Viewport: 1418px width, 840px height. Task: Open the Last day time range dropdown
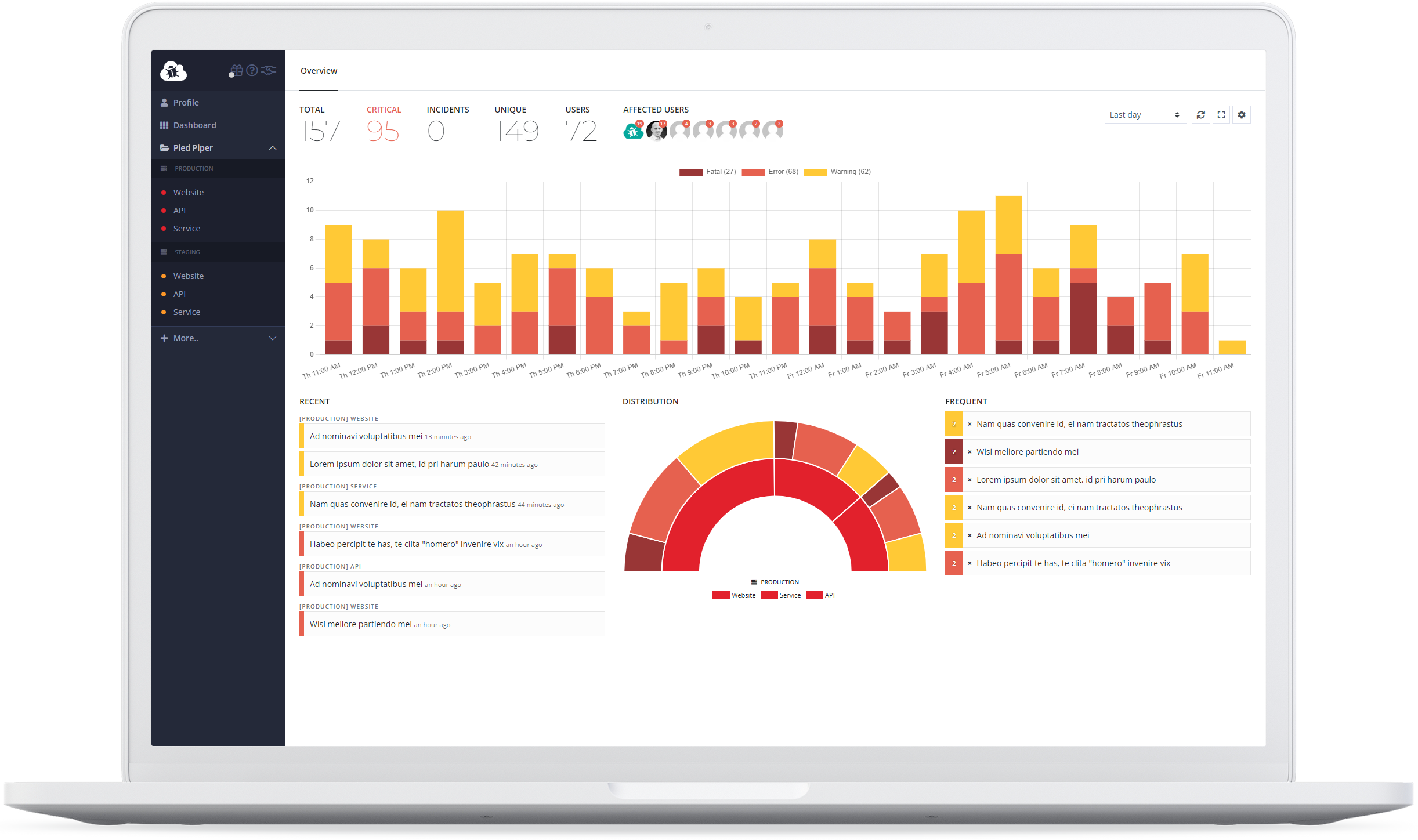(x=1144, y=115)
